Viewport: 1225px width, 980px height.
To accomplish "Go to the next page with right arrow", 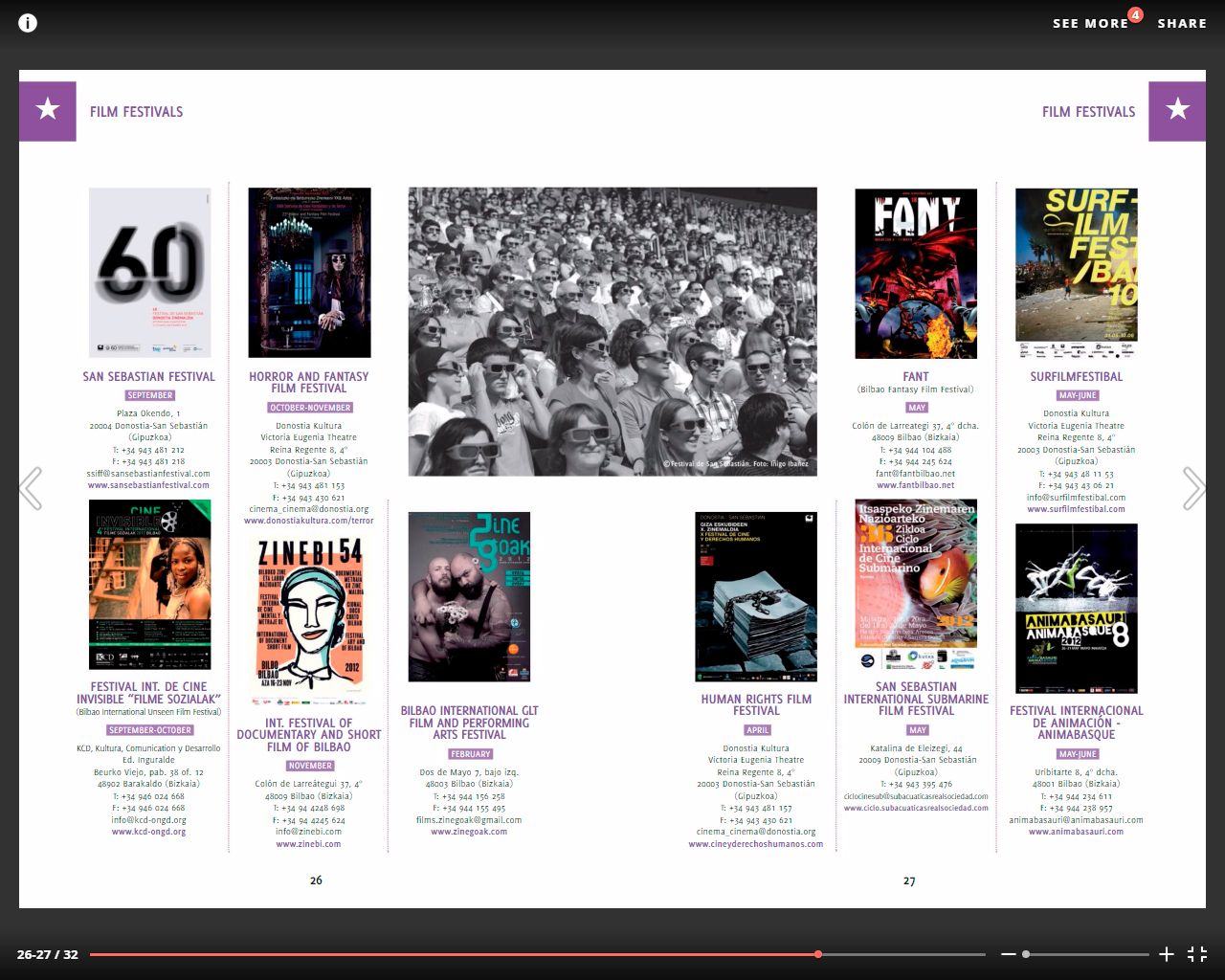I will pyautogui.click(x=1193, y=488).
